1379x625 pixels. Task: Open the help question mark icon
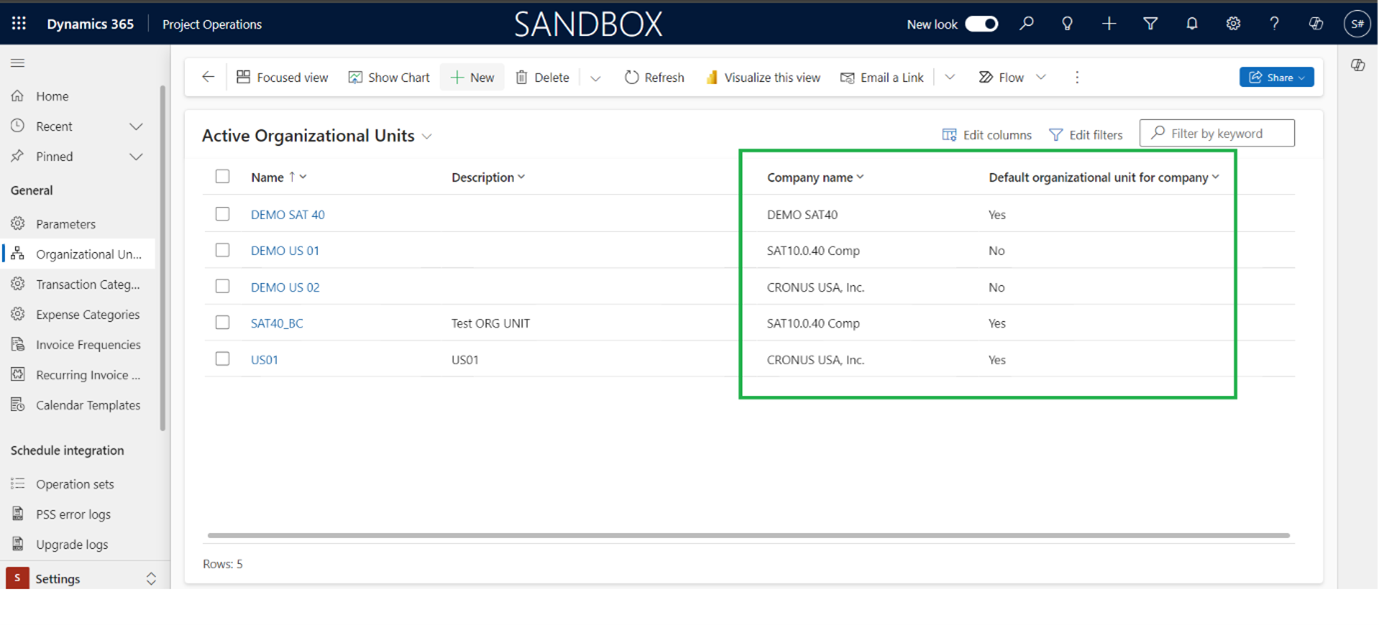coord(1274,24)
